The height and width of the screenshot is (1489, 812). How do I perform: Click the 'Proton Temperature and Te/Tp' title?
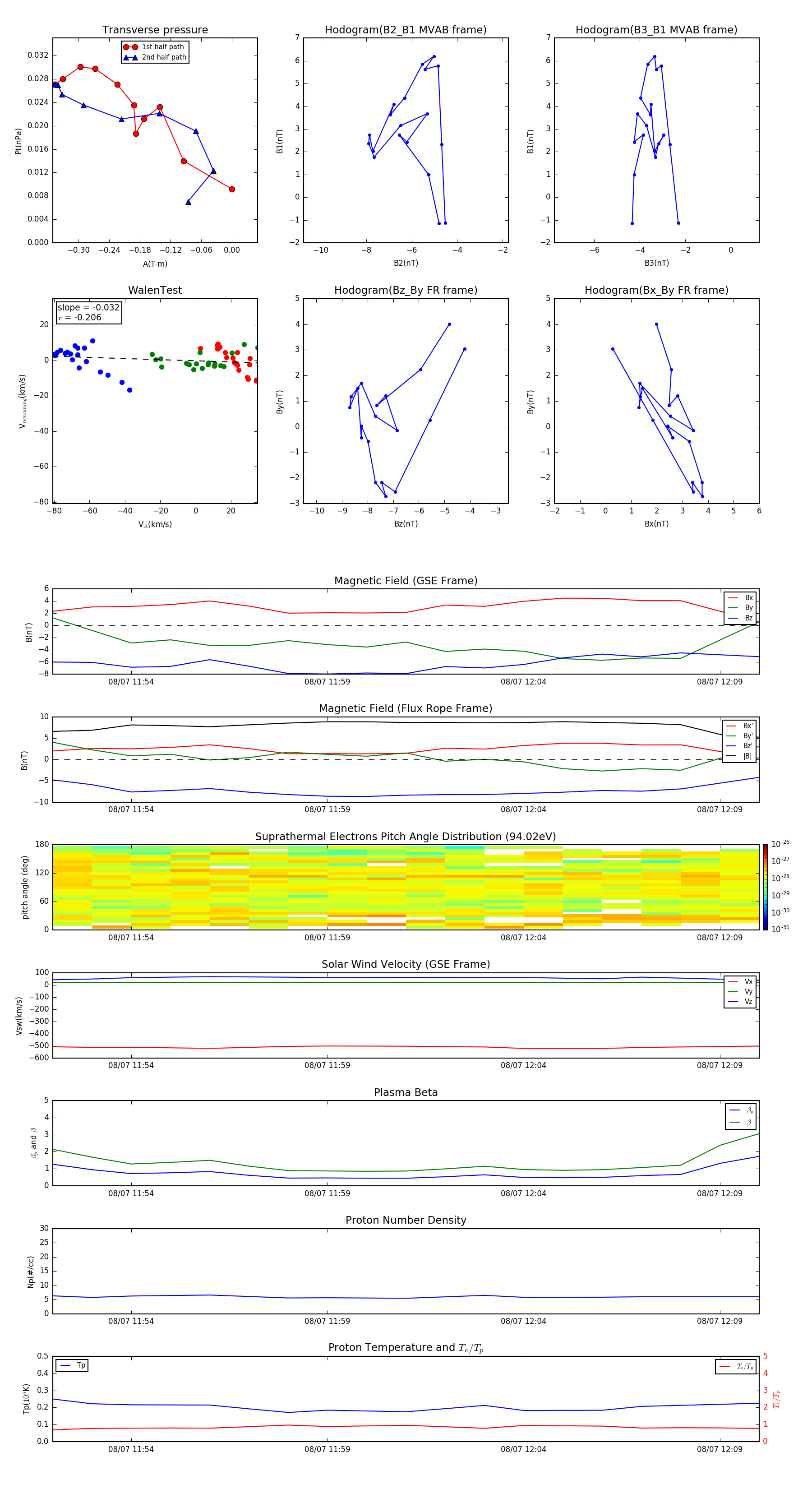(x=406, y=1348)
